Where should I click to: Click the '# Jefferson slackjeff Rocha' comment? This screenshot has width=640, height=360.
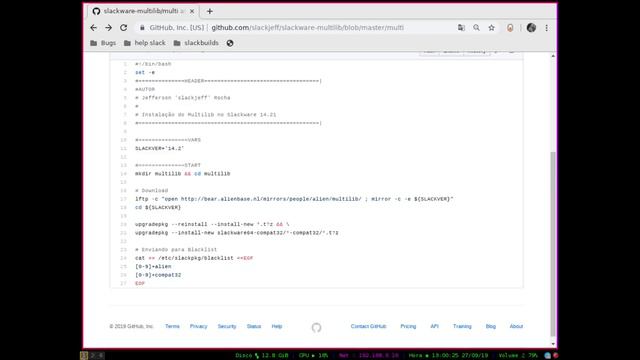click(x=182, y=98)
